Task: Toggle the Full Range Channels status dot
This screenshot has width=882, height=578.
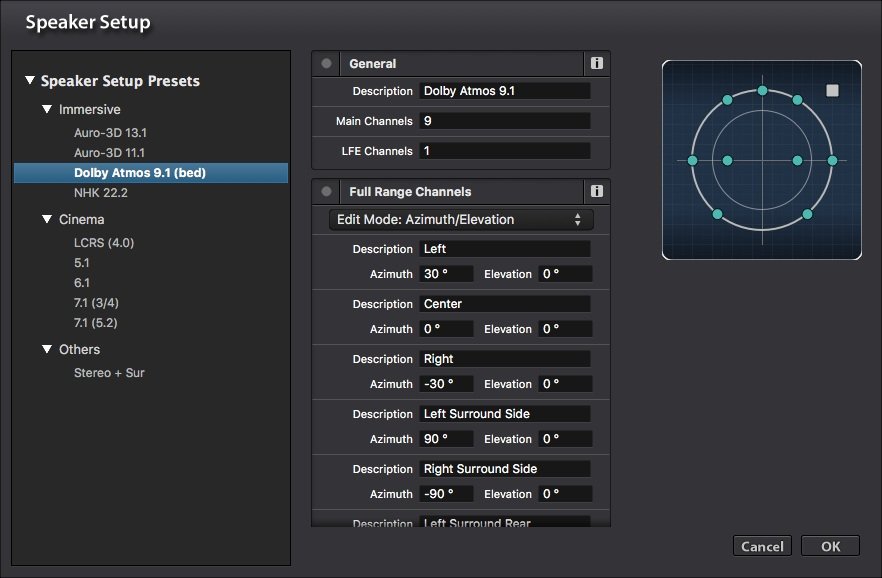Action: click(x=326, y=191)
